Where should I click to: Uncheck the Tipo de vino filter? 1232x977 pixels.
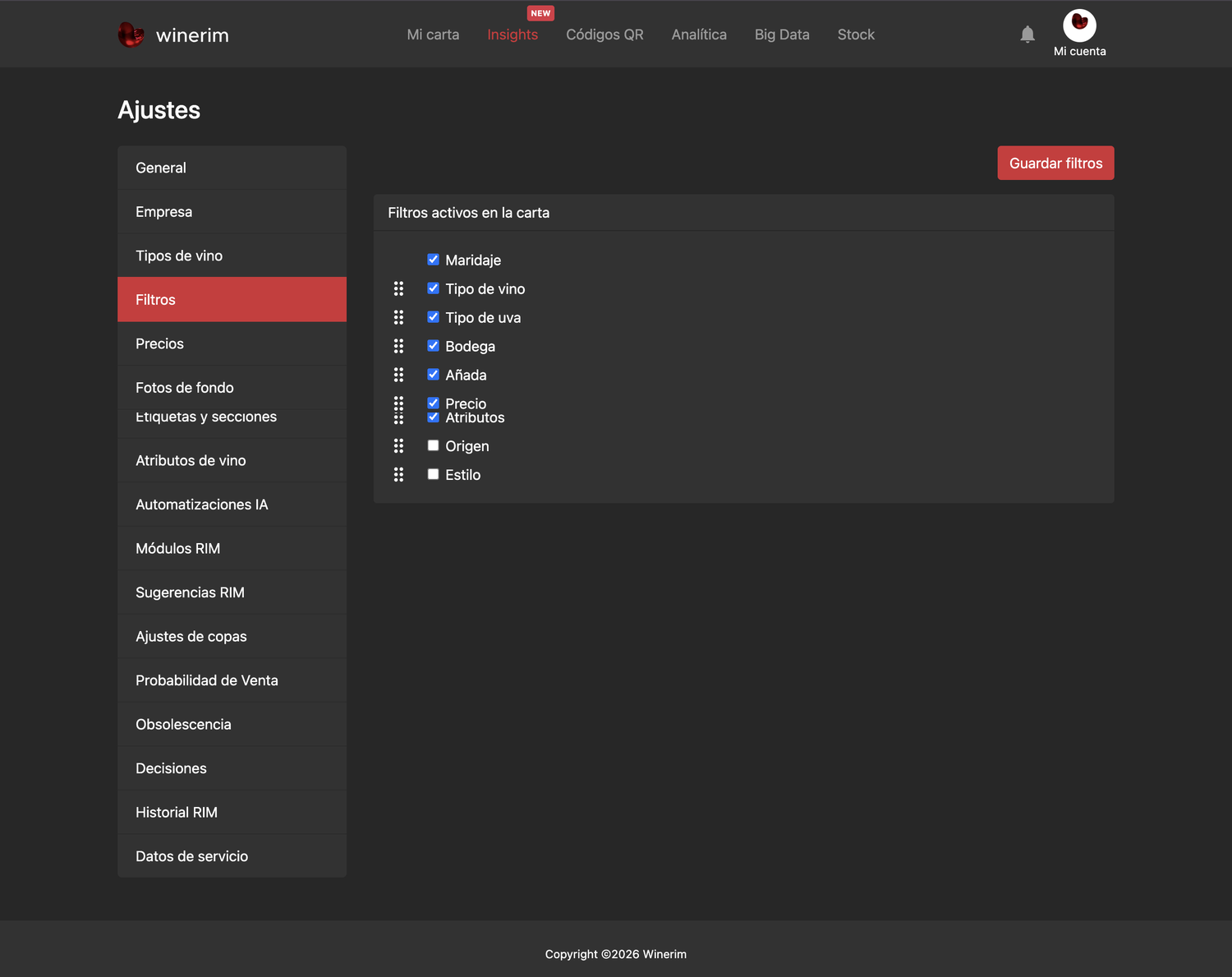click(433, 288)
